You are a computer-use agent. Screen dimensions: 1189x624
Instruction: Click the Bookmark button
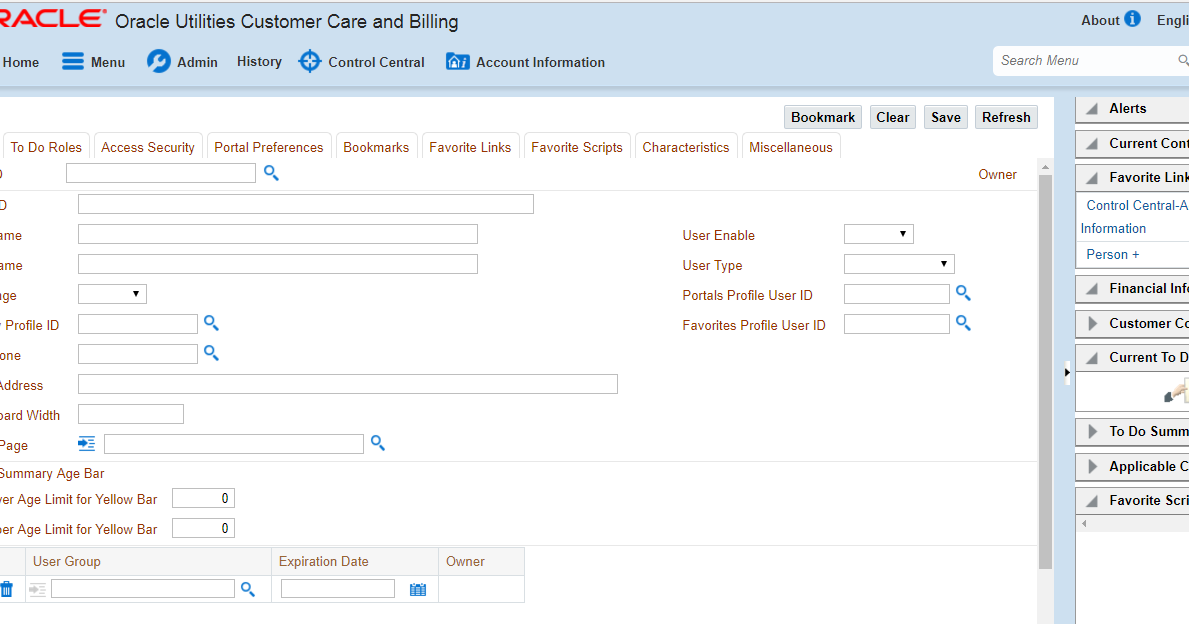pos(823,117)
